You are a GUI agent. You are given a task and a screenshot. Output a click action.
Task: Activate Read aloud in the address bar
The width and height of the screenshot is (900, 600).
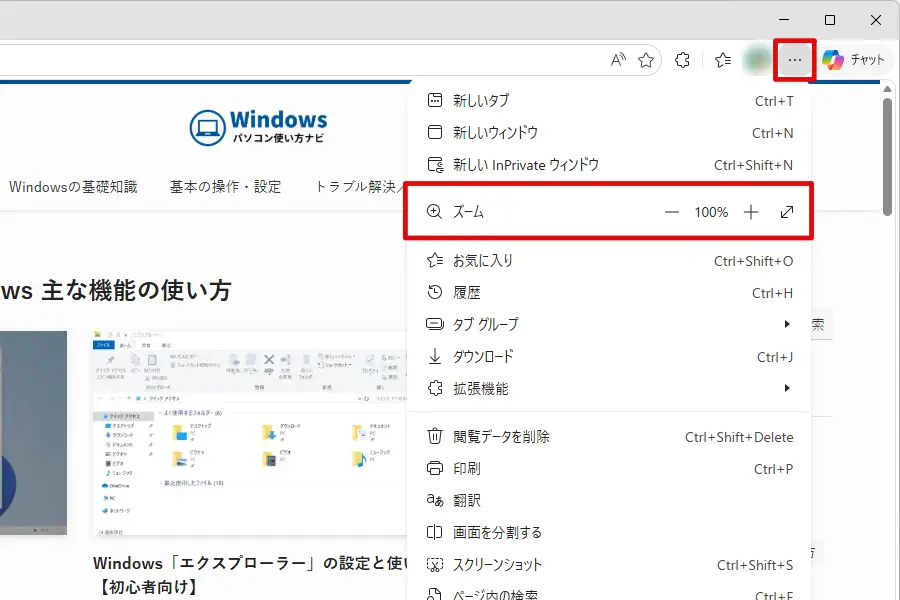click(x=617, y=60)
